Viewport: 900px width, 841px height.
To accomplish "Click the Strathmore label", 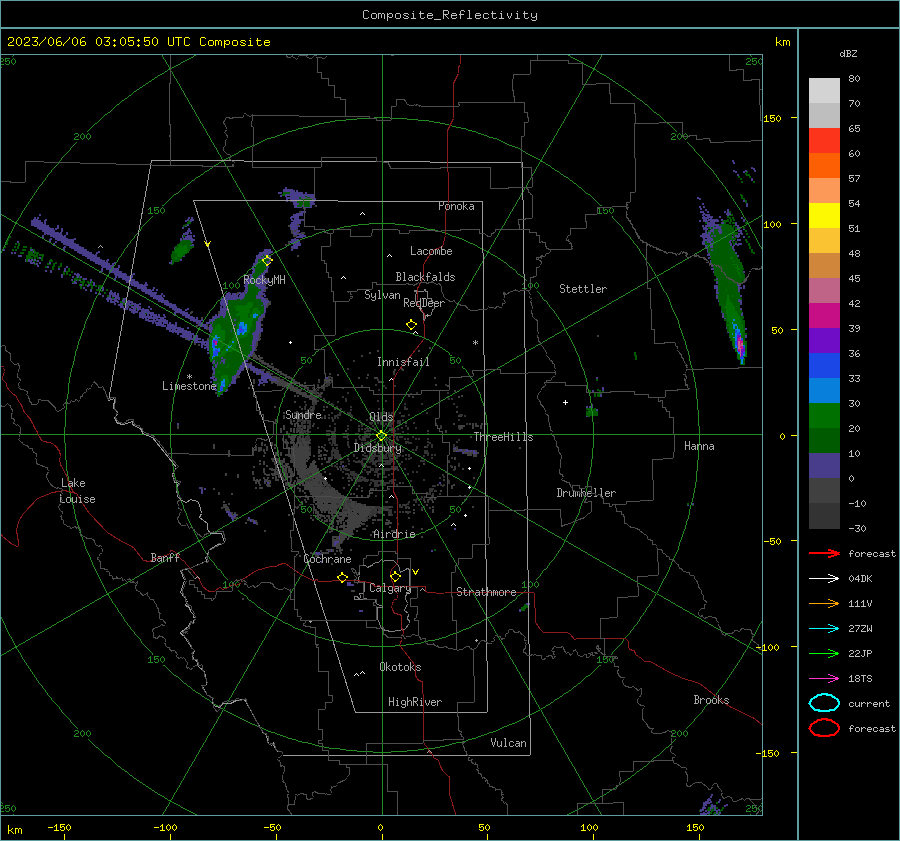I will click(x=486, y=592).
